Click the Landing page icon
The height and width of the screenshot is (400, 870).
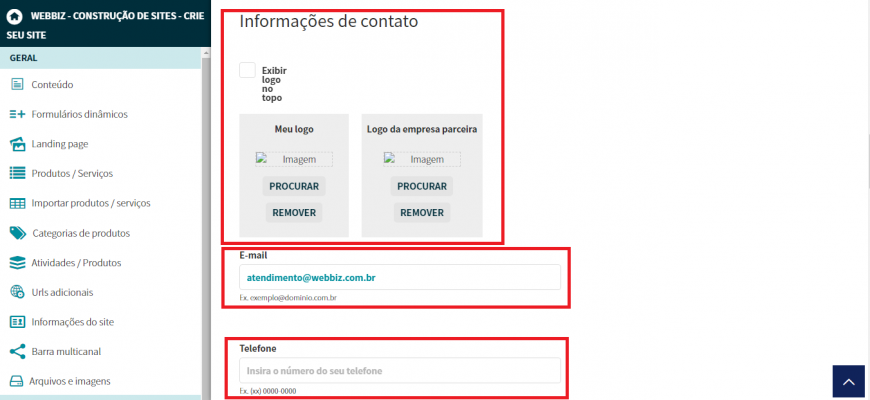click(17, 144)
